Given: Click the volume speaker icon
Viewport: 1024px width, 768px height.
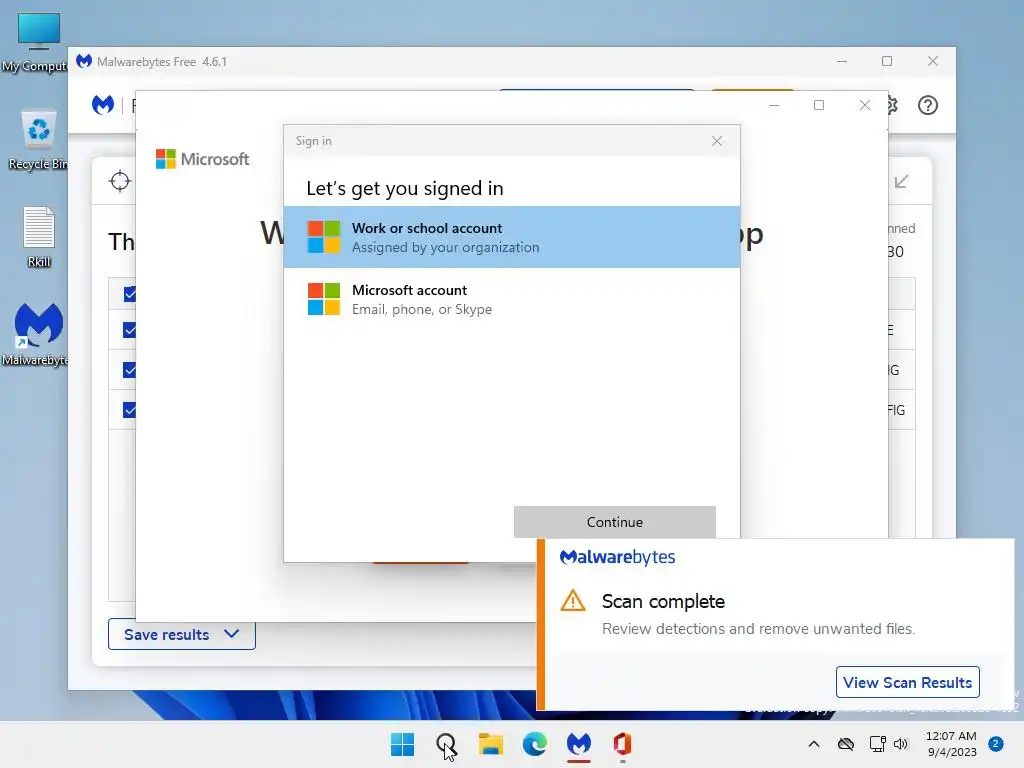Looking at the screenshot, I should click(x=901, y=744).
